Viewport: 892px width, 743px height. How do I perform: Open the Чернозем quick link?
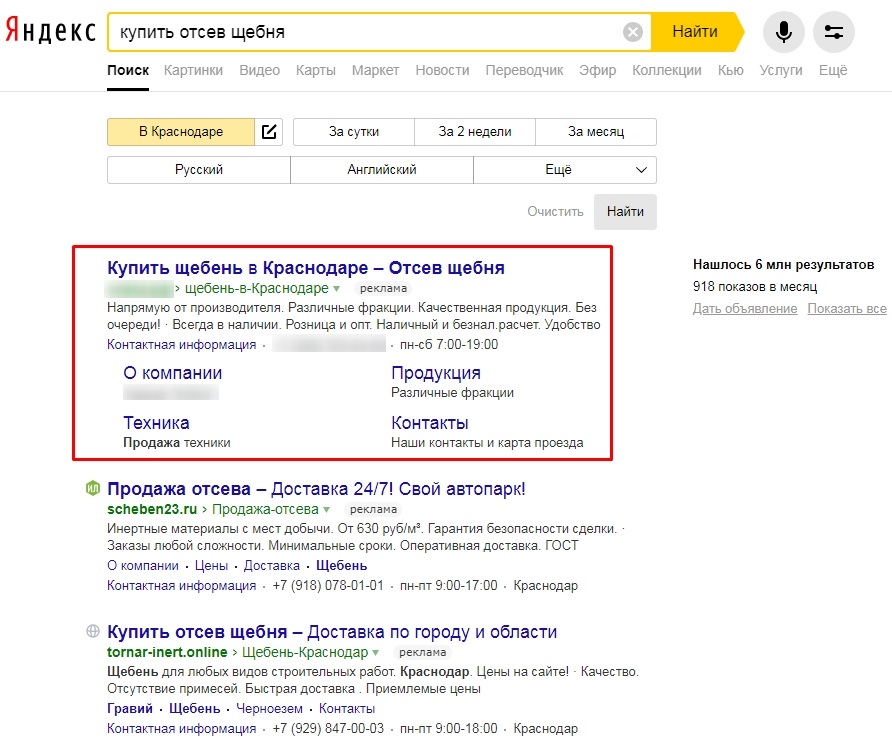[269, 708]
